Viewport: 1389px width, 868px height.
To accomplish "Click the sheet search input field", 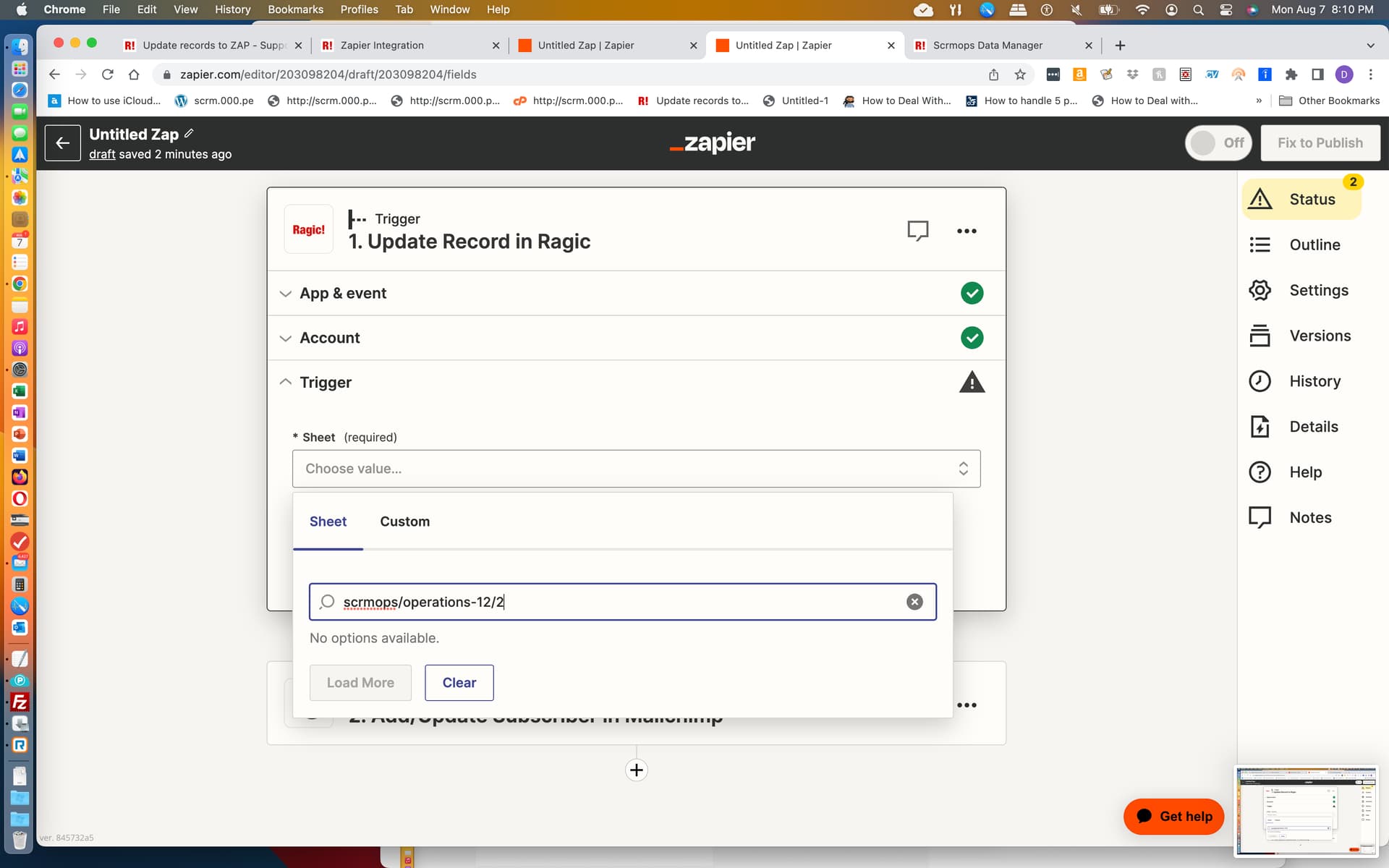I will point(622,602).
